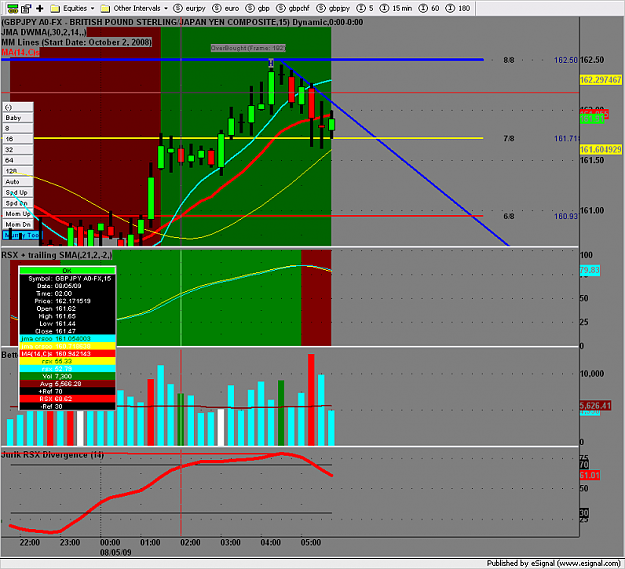Click the tall red volume bar
The image size is (625, 569).
[x=311, y=400]
